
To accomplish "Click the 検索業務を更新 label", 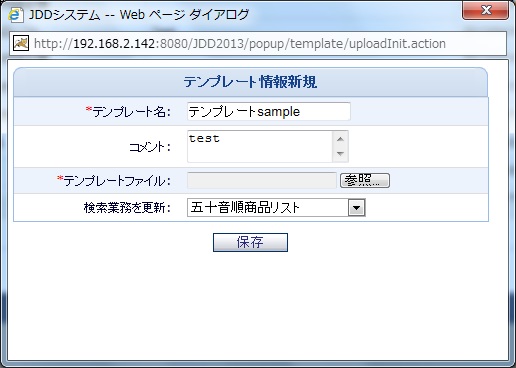I will pos(127,208).
